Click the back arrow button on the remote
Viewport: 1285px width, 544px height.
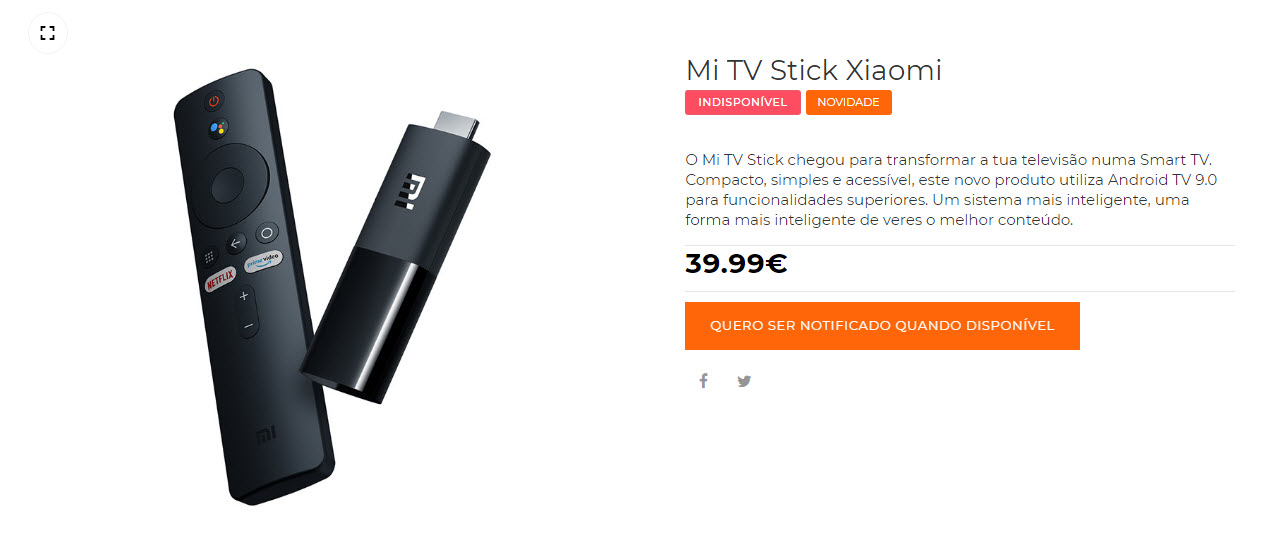[236, 243]
